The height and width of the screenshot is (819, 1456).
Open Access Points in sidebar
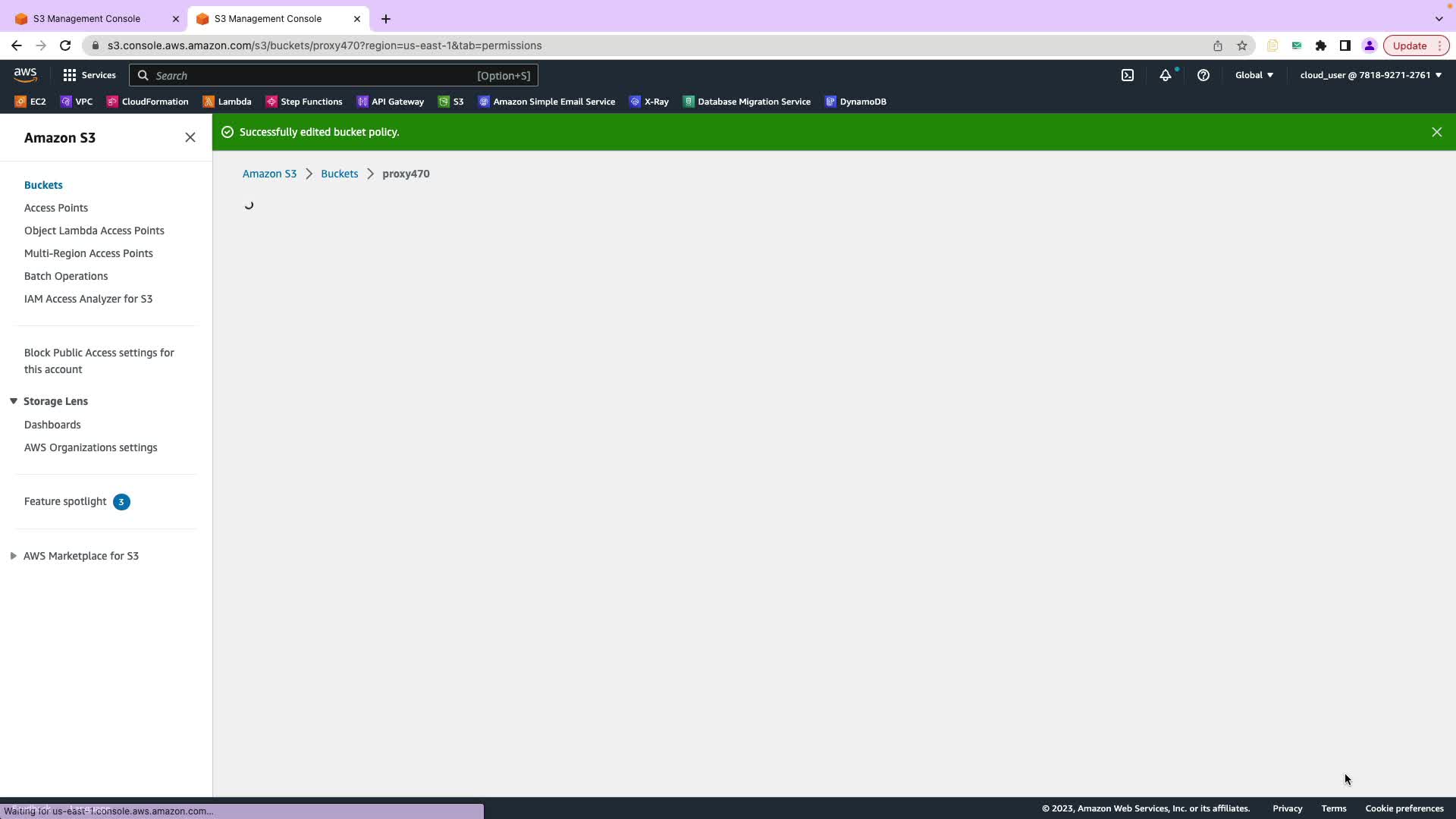(56, 208)
